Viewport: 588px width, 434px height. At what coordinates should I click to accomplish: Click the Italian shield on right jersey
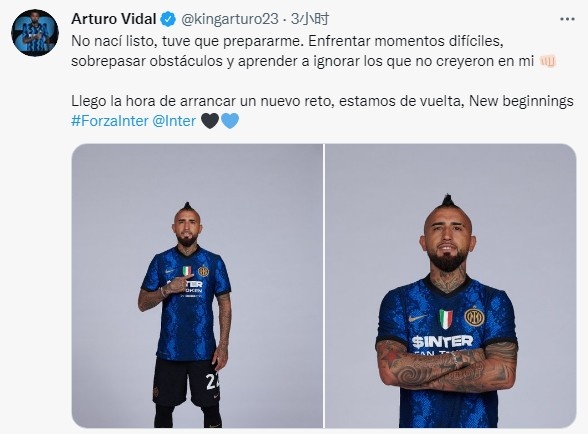point(446,319)
